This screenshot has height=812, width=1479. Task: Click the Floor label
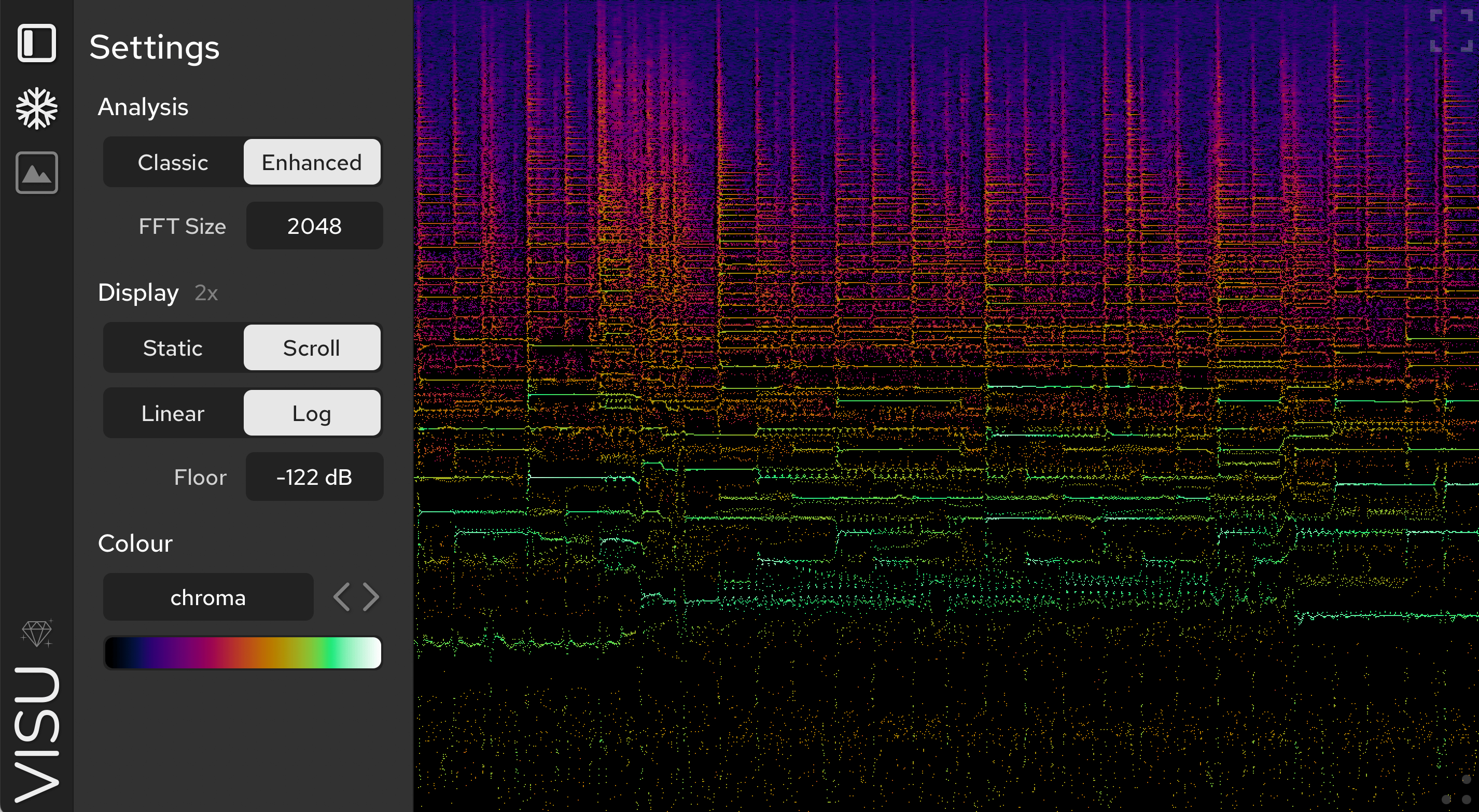tap(200, 477)
